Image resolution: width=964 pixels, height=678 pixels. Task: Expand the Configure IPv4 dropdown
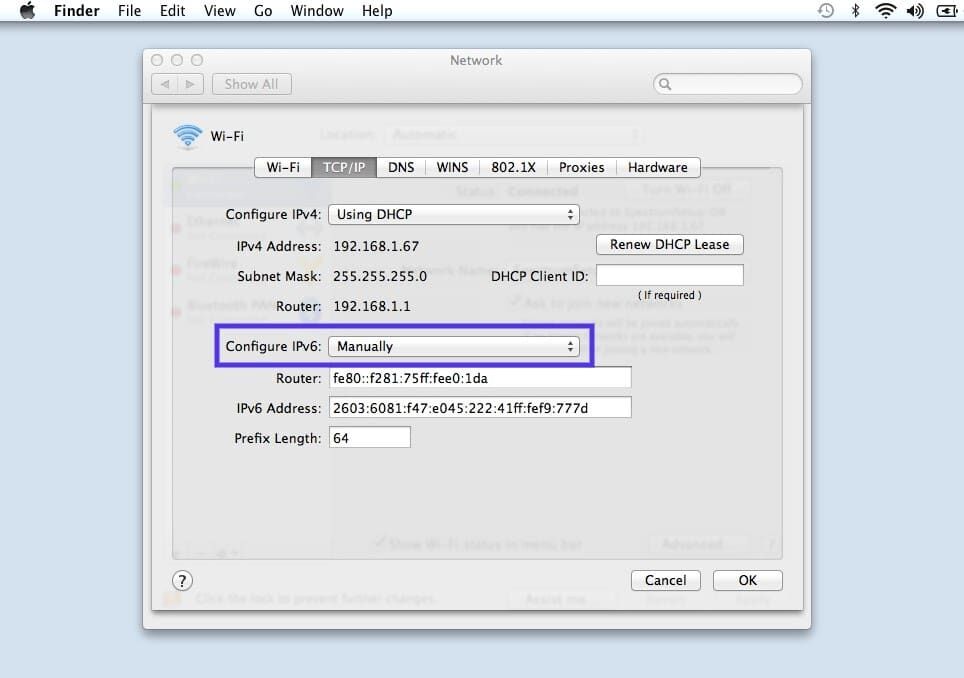(454, 214)
